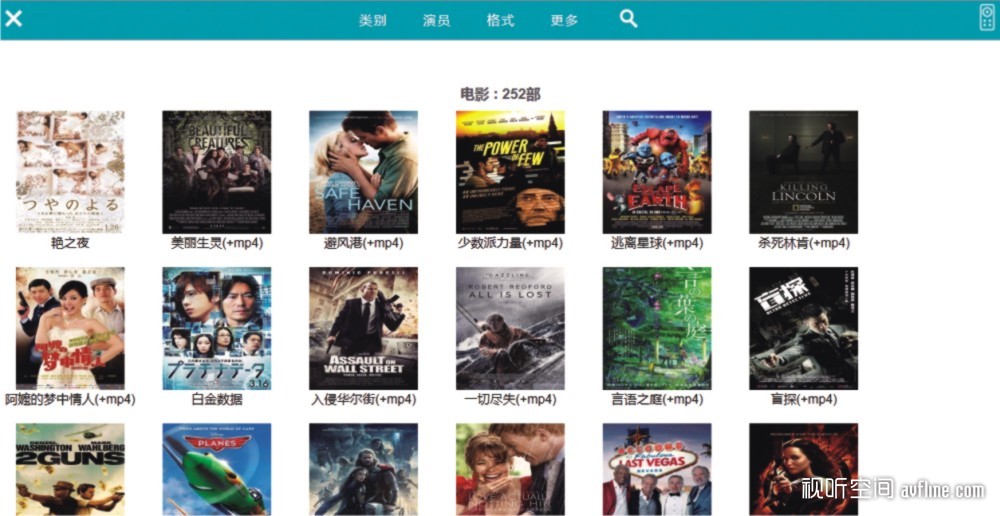Select the 盲探 movie poster
The height and width of the screenshot is (516, 1000).
pyautogui.click(x=804, y=328)
